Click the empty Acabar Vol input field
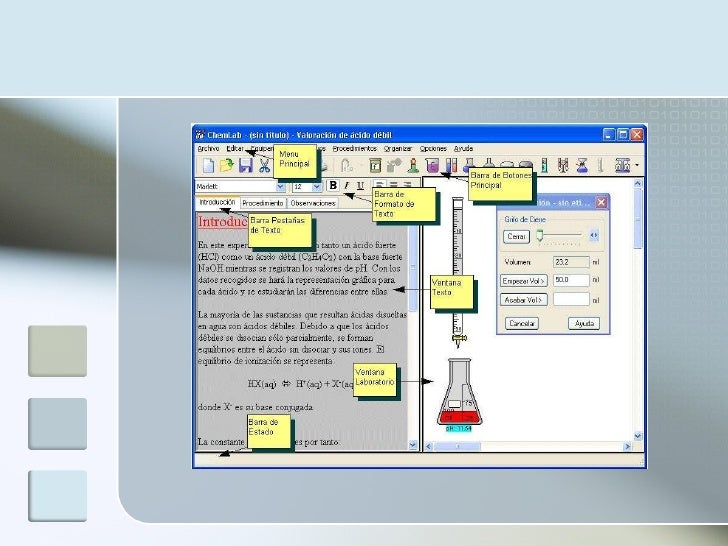The width and height of the screenshot is (728, 546). coord(571,299)
